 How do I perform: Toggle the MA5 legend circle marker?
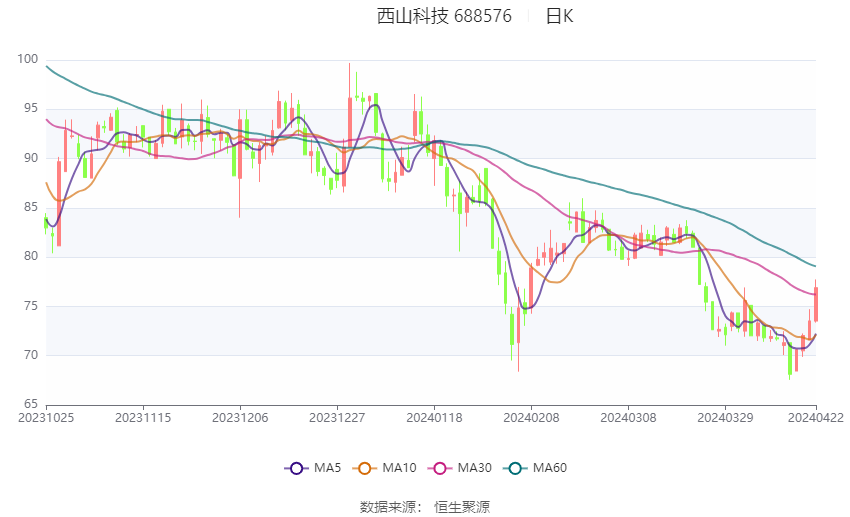click(296, 468)
